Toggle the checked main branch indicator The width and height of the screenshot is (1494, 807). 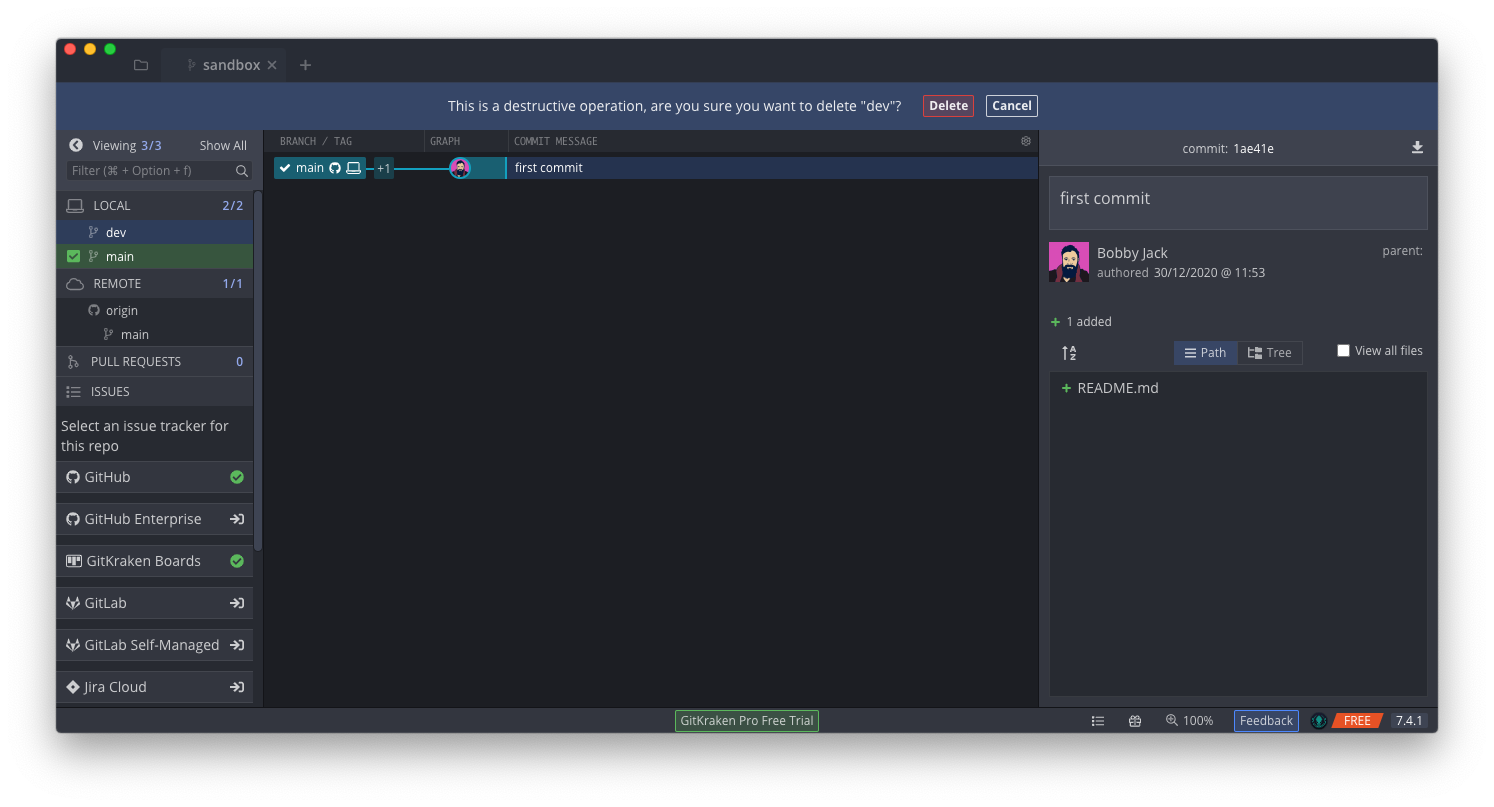coord(73,256)
